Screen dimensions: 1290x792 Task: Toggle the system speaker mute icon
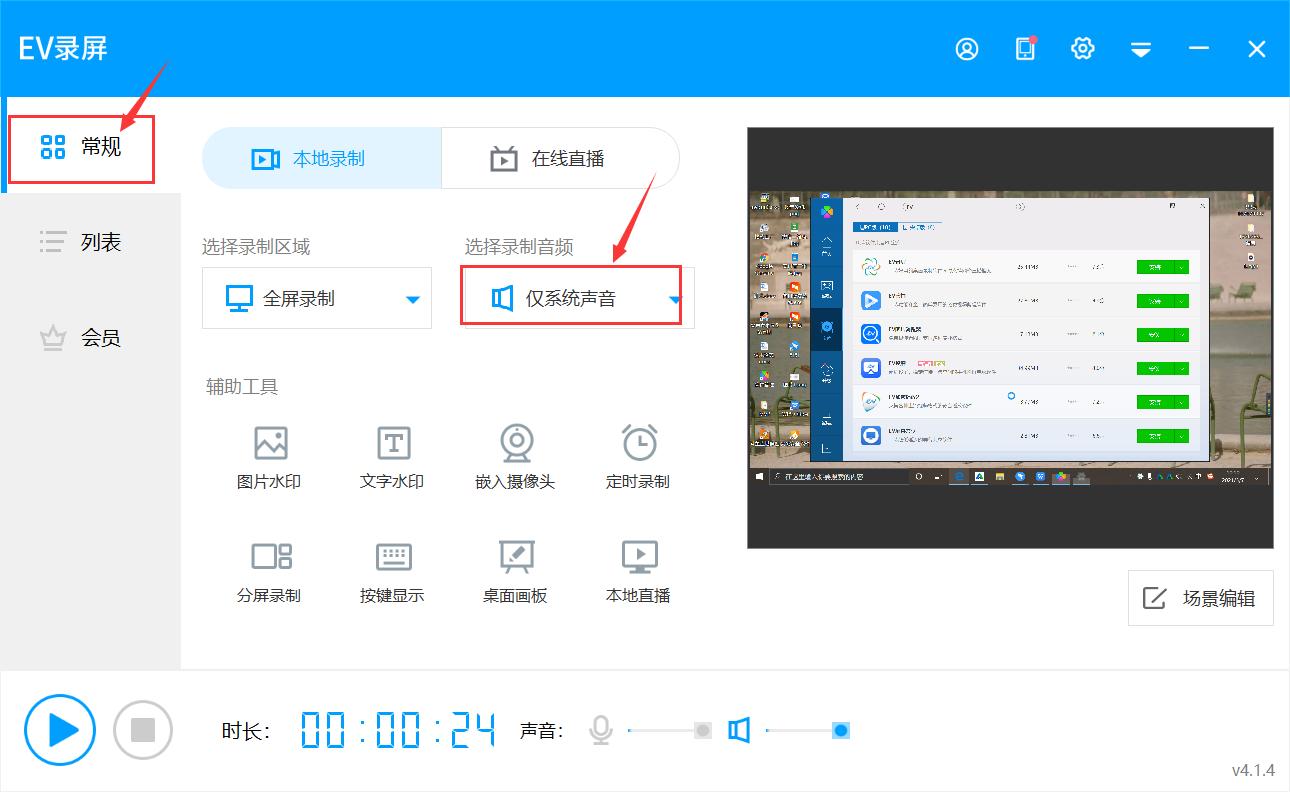click(739, 730)
